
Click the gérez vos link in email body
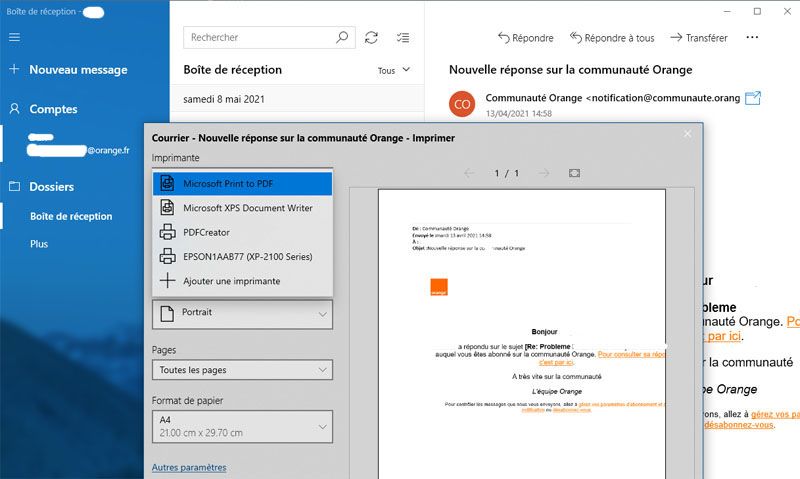click(775, 414)
